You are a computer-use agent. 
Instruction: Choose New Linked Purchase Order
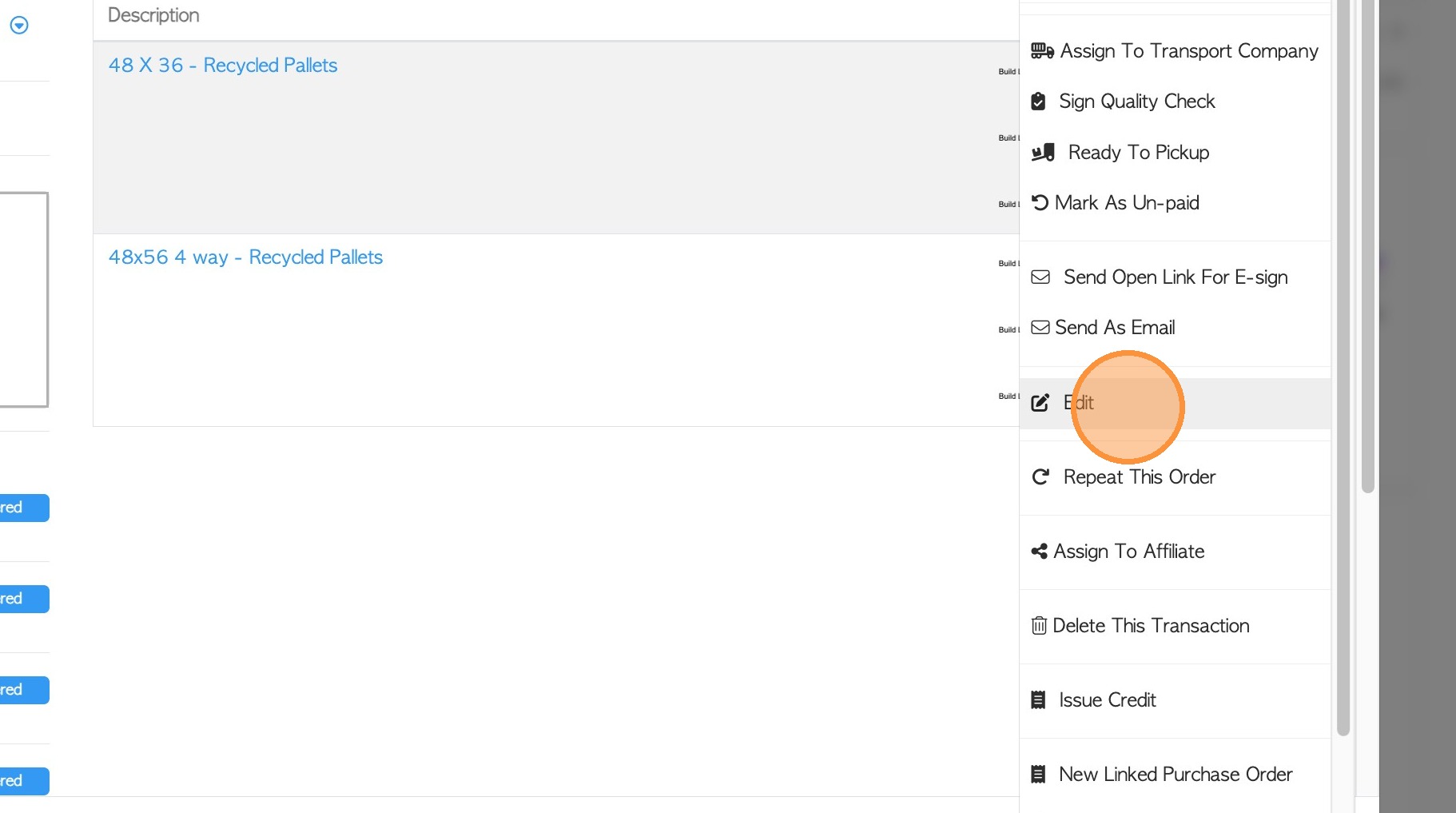pos(1175,775)
